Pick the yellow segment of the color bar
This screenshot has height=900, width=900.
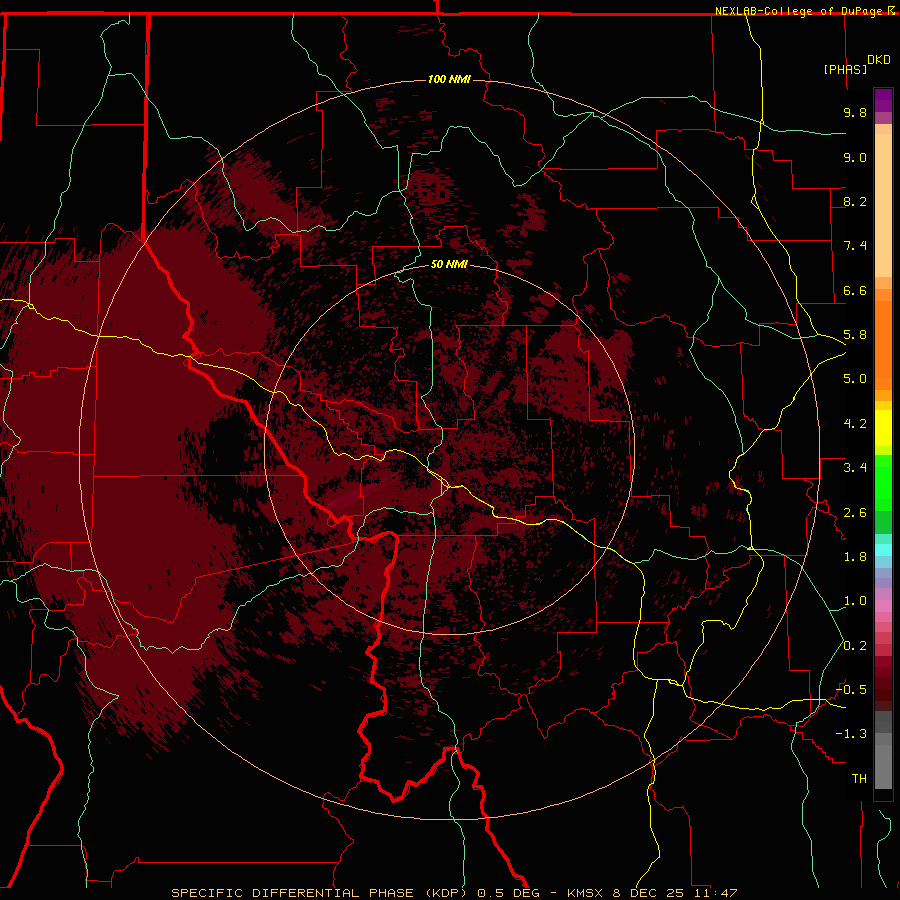click(x=883, y=428)
